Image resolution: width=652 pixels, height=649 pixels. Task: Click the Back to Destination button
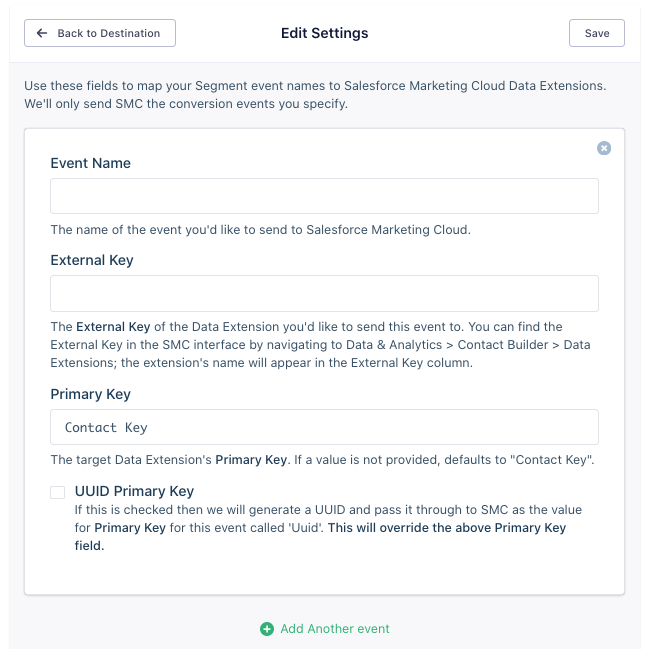click(x=100, y=33)
